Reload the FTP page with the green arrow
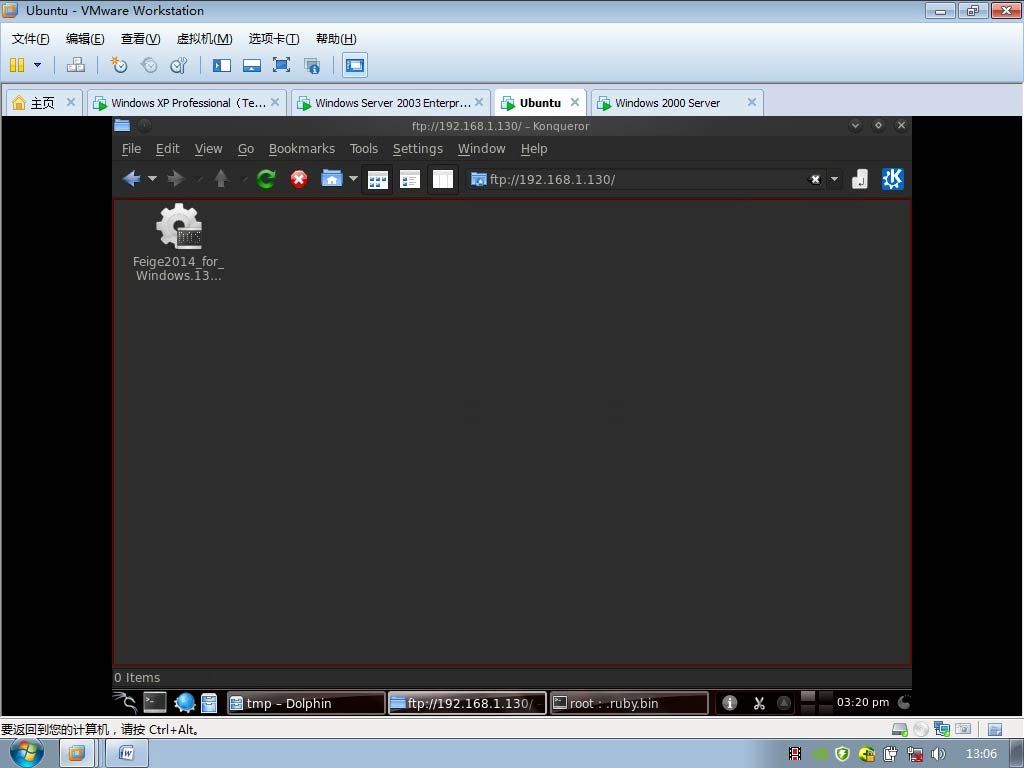1024x768 pixels. [266, 179]
